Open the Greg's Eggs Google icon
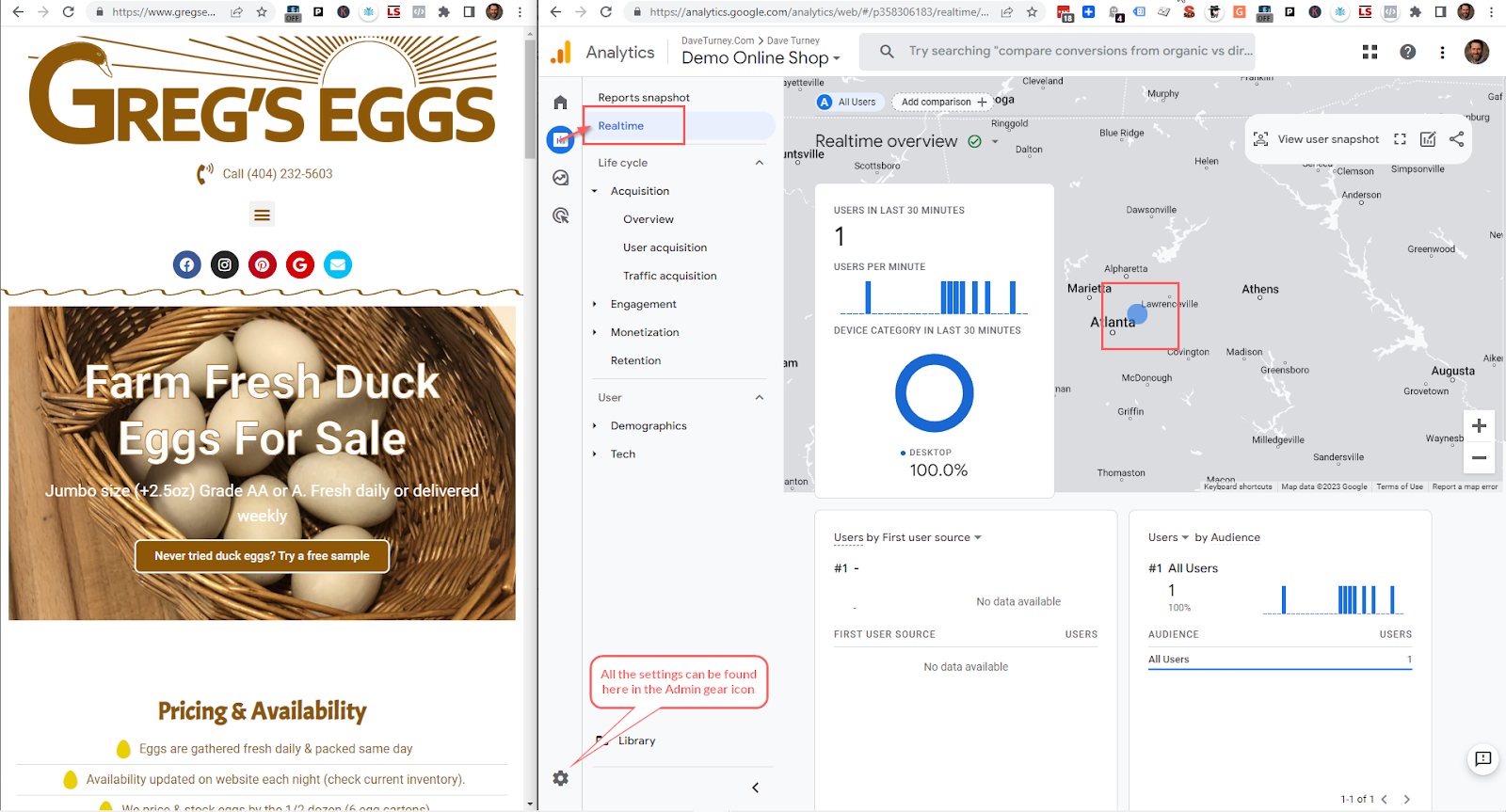 pyautogui.click(x=300, y=264)
